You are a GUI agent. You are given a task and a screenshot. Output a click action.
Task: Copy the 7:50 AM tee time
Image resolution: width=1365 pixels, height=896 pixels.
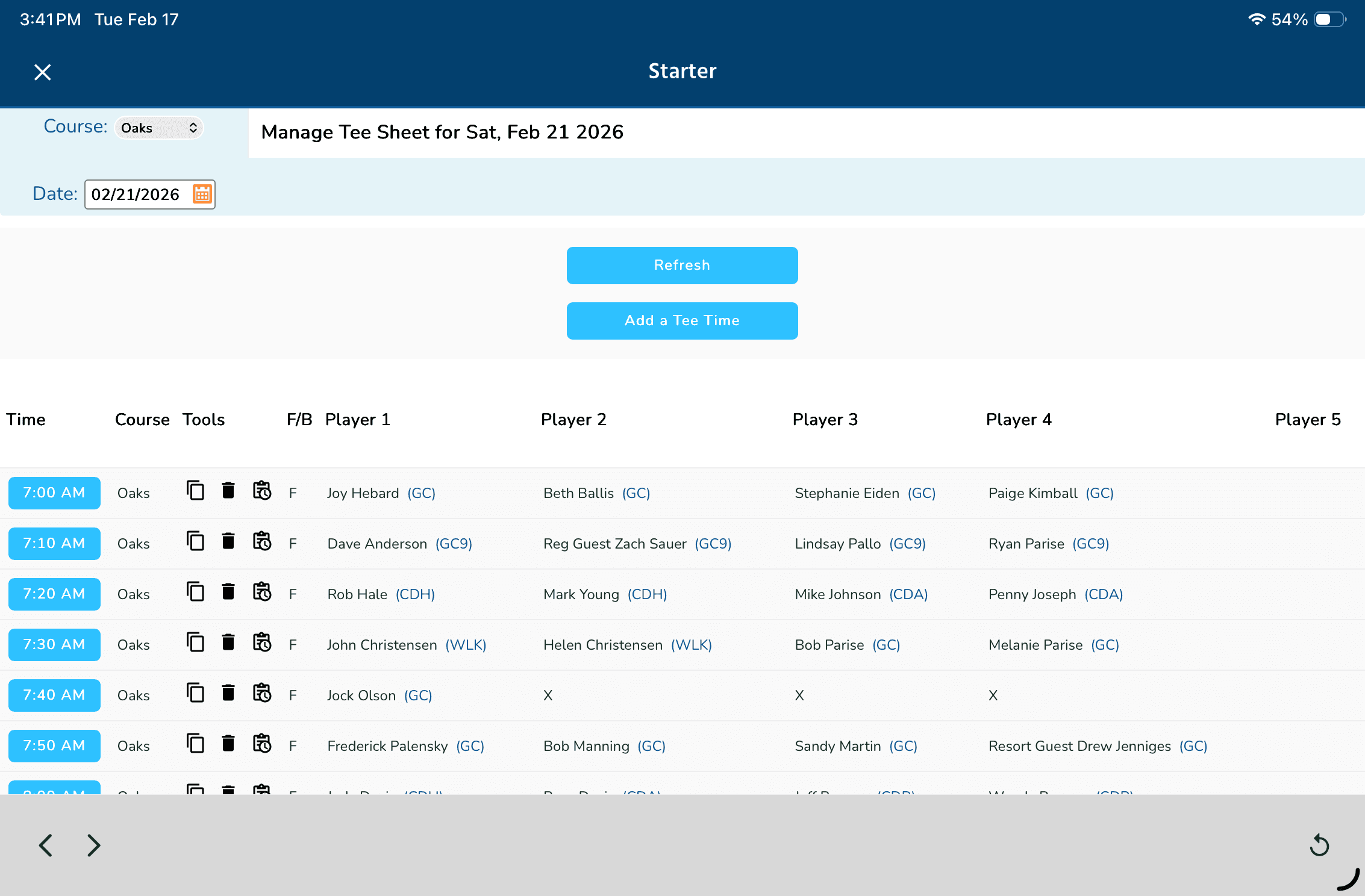click(195, 744)
